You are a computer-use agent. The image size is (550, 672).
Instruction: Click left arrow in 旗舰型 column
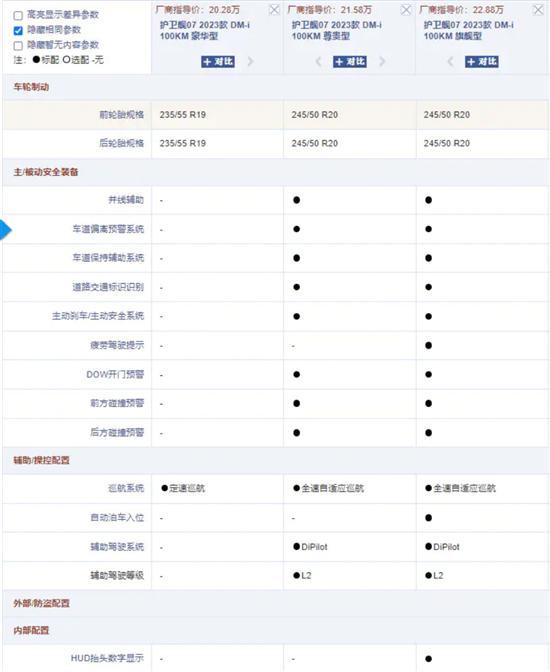[x=450, y=62]
